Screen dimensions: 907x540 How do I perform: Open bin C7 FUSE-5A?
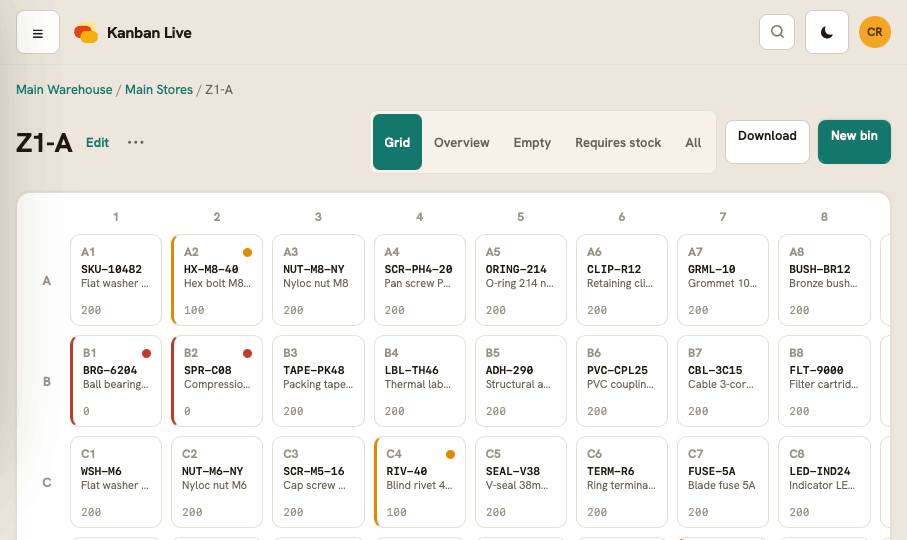pos(723,482)
